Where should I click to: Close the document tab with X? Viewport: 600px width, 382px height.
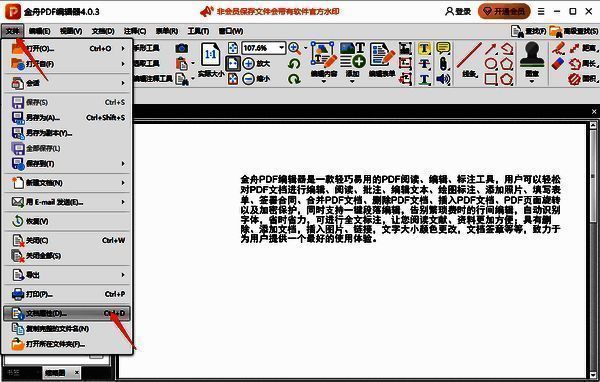pos(594,112)
